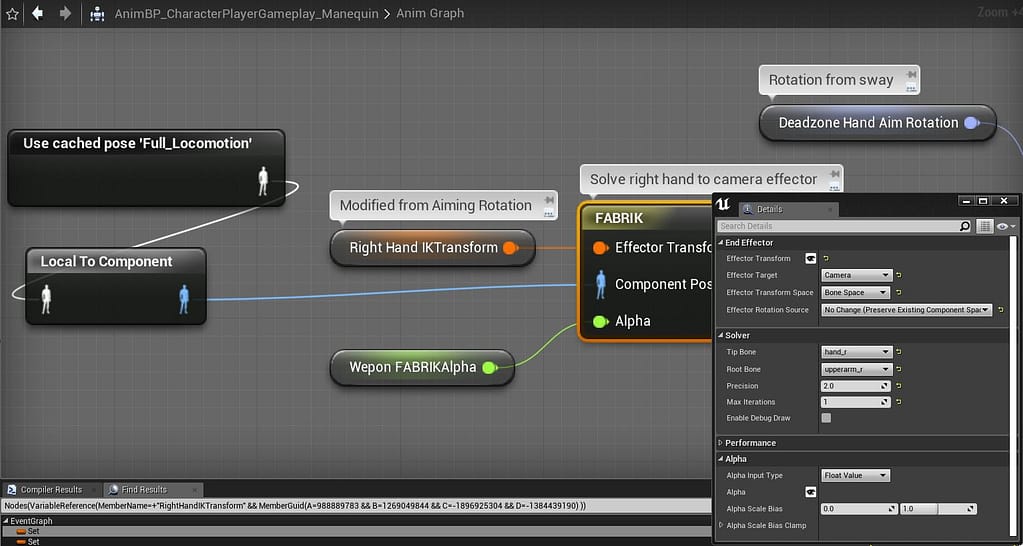Reset Tip Bone value with yellow arrow
1023x546 pixels.
coord(898,352)
